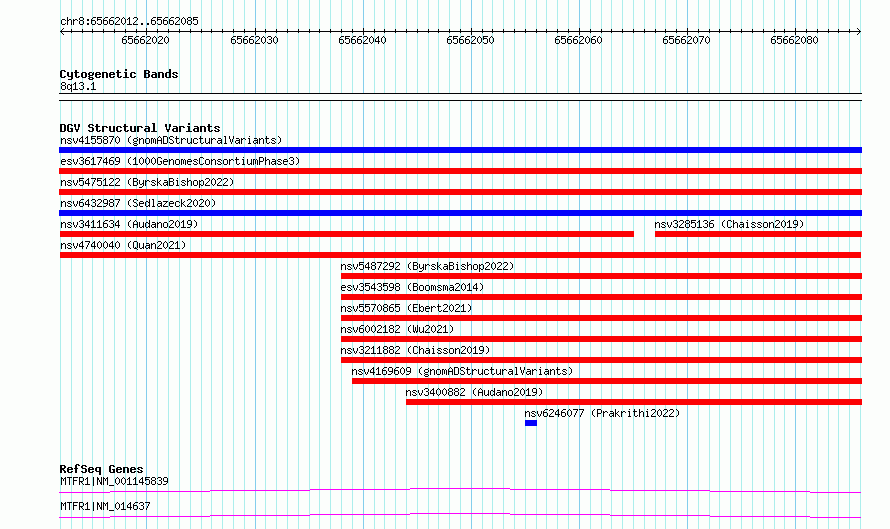
Task: Open the nsv3285136 (Chaisson2019) label
Action: 729,224
